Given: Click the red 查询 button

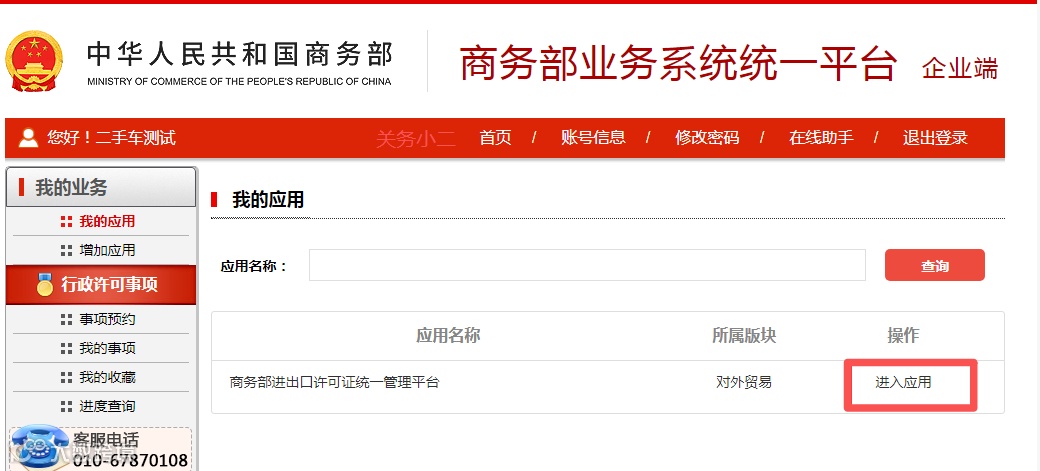Looking at the screenshot, I should 935,265.
